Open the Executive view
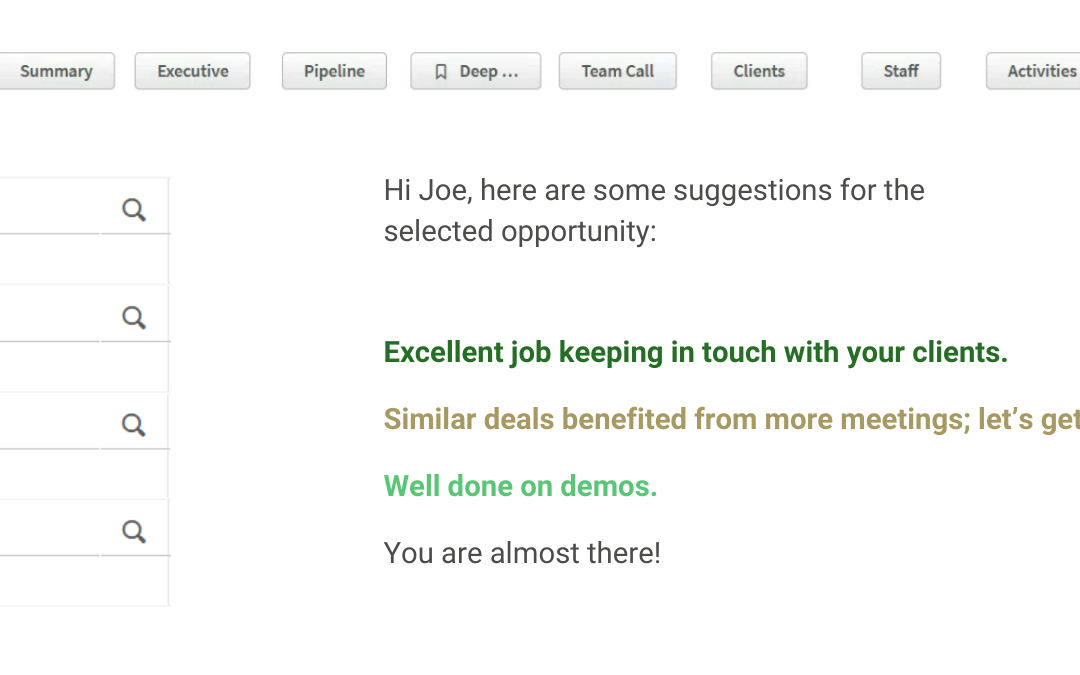Viewport: 1080px width, 675px height. tap(193, 71)
